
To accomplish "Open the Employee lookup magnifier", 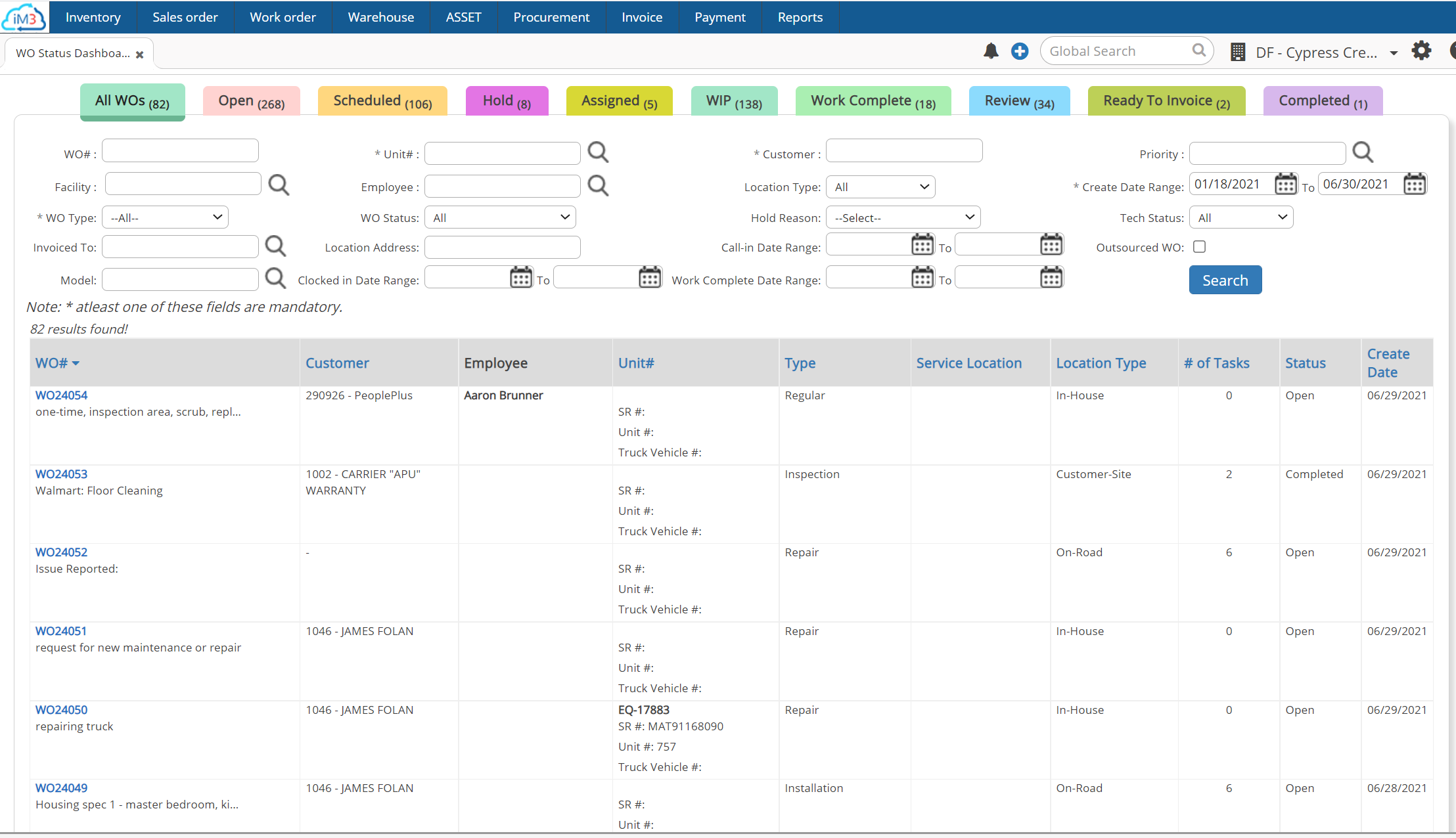I will tap(598, 186).
